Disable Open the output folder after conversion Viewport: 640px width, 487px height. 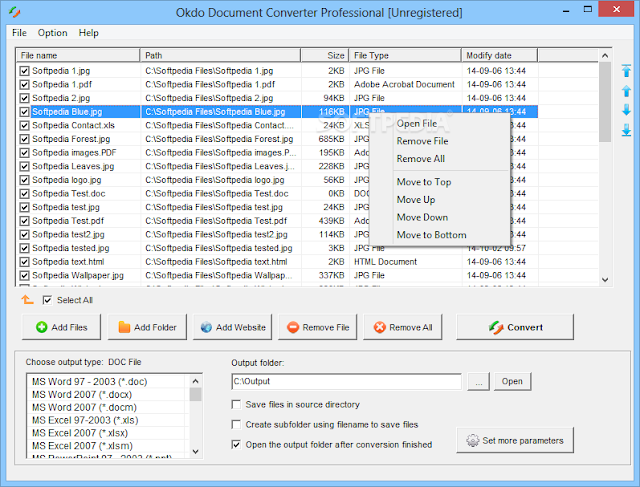click(x=236, y=444)
